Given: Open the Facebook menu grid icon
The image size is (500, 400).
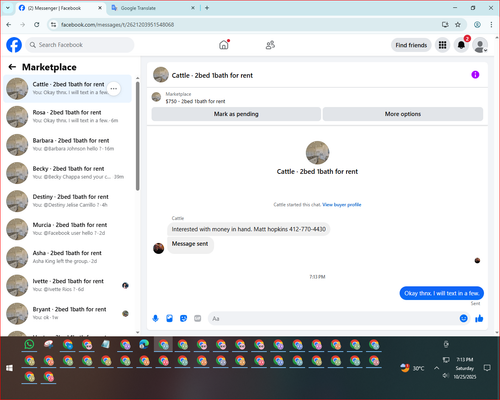Looking at the screenshot, I should 442,45.
